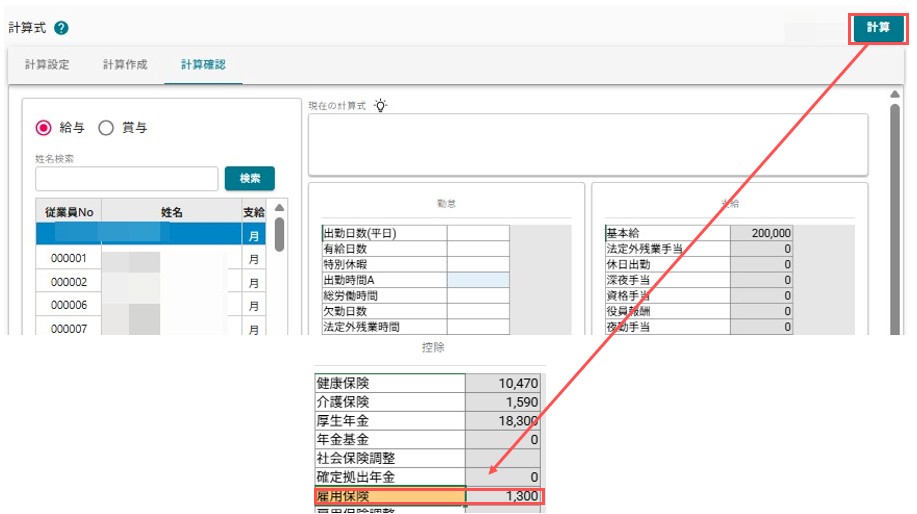Select employee row 000001
Image resolution: width=917 pixels, height=514 pixels.
click(151, 258)
